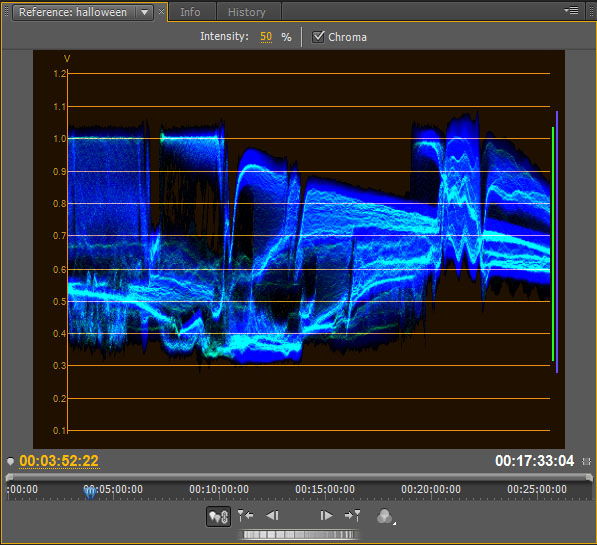This screenshot has height=545, width=597.
Task: Step back one frame
Action: click(x=273, y=516)
